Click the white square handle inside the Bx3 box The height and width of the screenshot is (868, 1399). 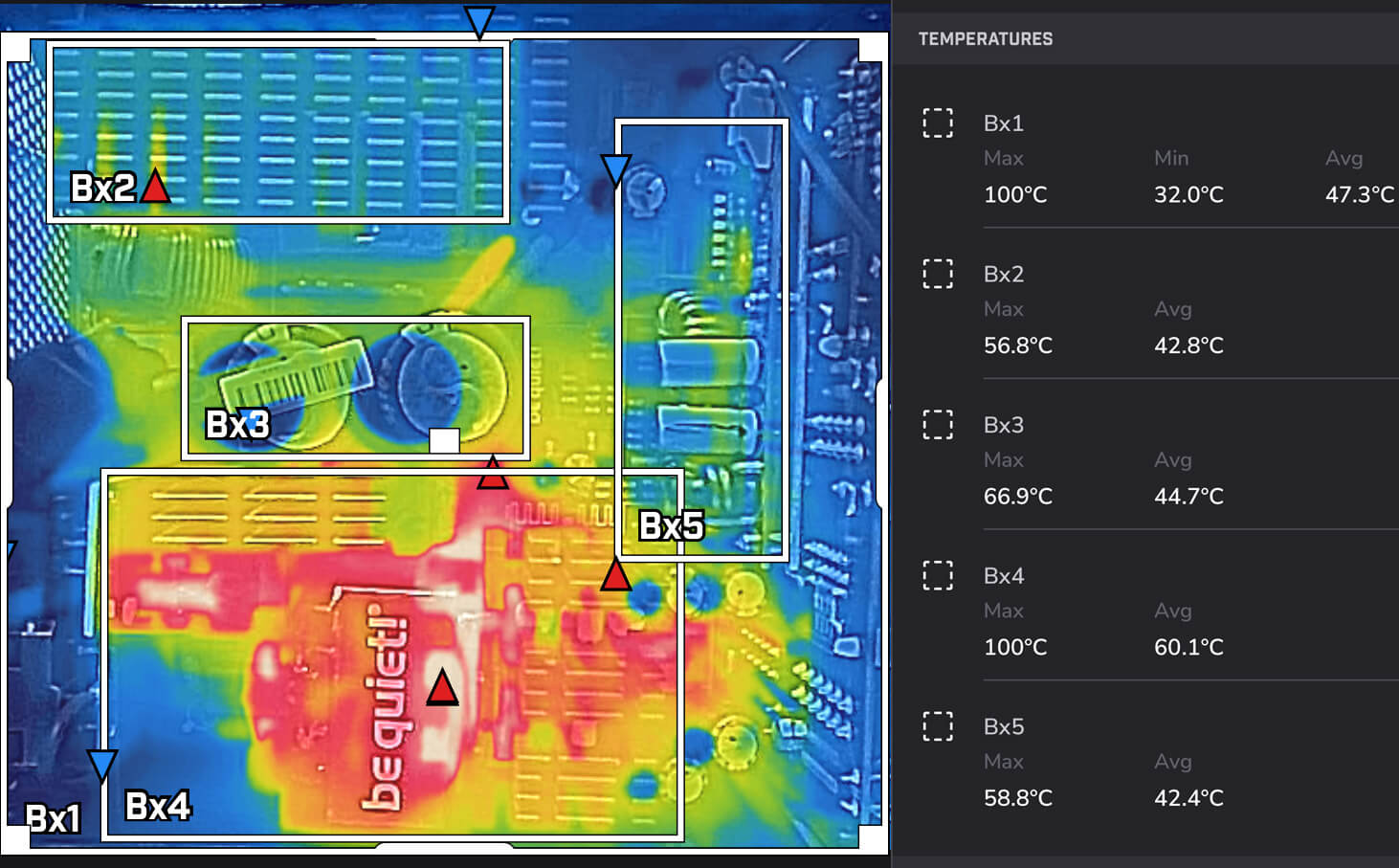444,440
